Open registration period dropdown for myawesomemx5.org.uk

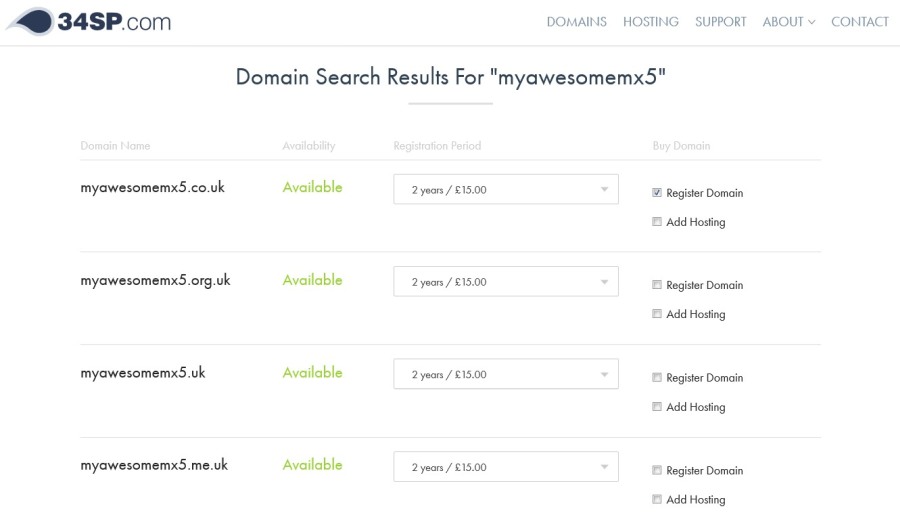coord(506,282)
